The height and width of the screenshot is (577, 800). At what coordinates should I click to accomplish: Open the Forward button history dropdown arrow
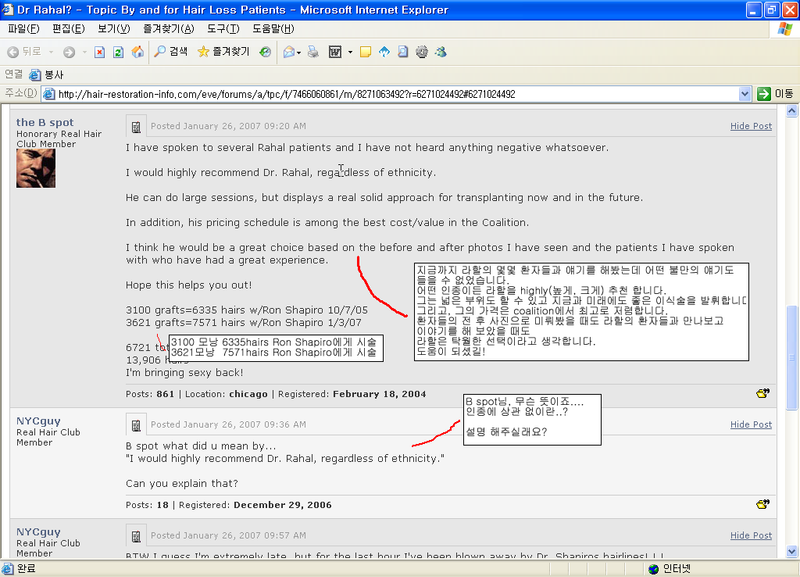coord(85,52)
